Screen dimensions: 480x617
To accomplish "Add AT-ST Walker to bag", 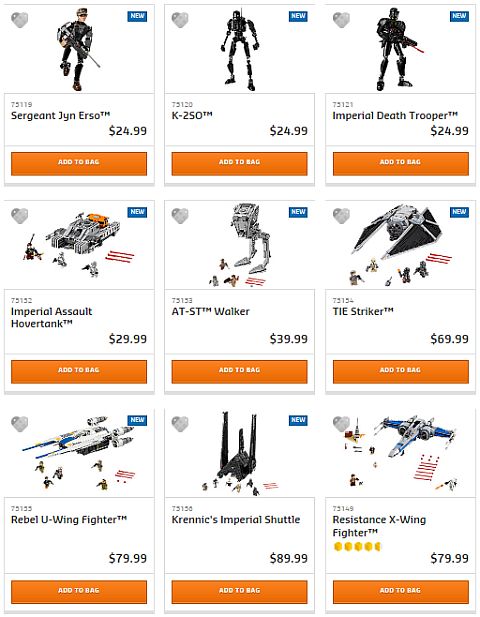I will point(239,371).
